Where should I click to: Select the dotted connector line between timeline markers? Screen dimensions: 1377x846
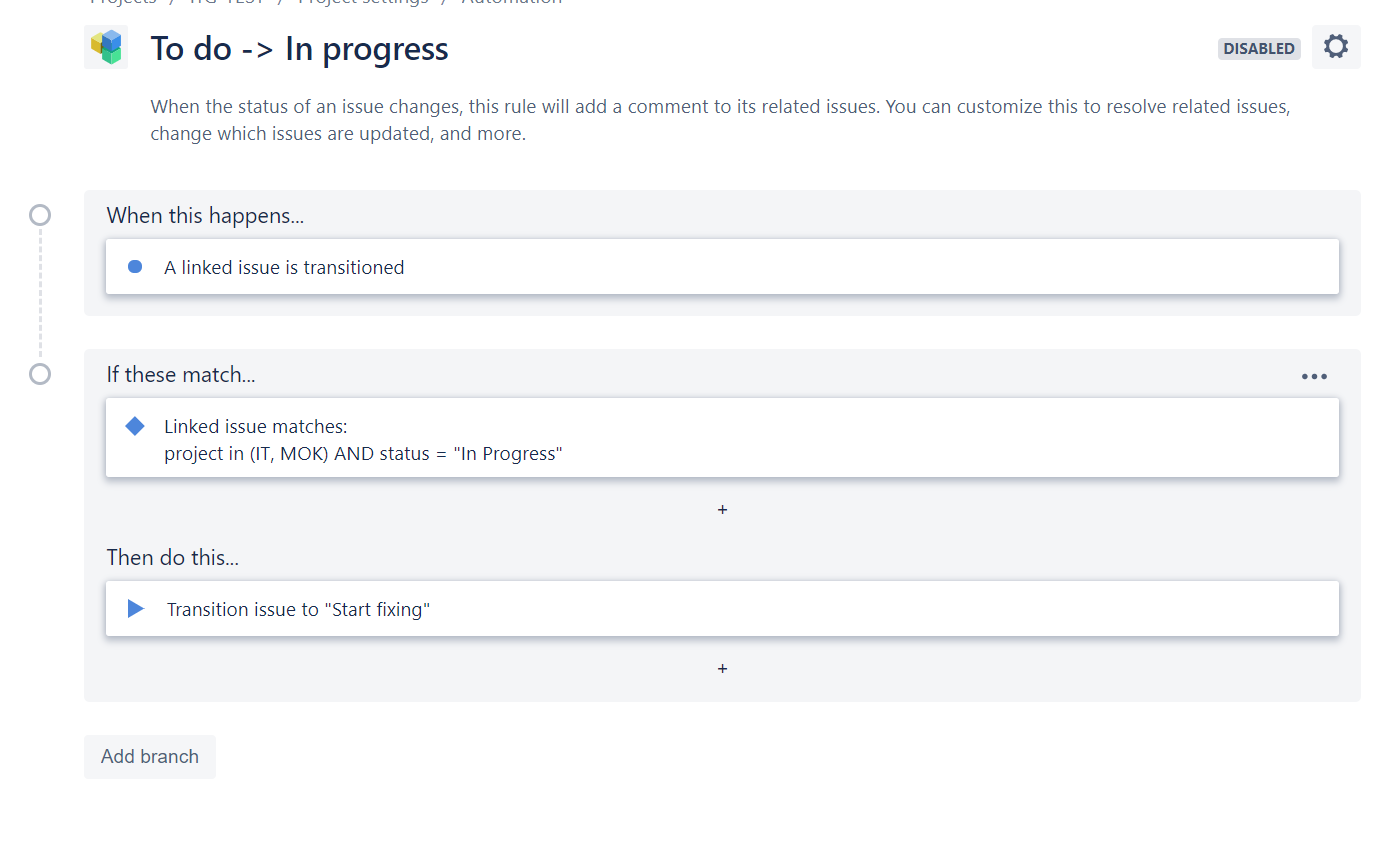pyautogui.click(x=40, y=295)
